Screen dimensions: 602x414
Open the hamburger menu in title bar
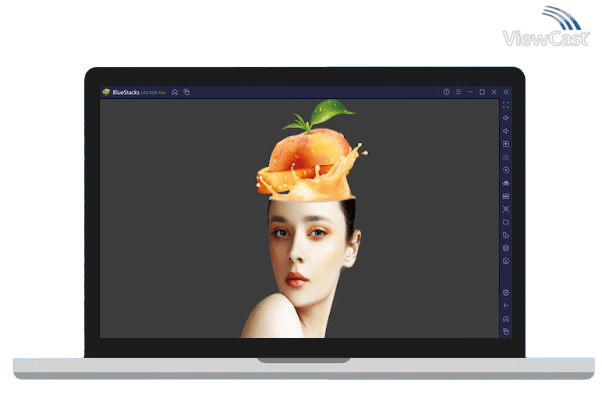point(458,92)
